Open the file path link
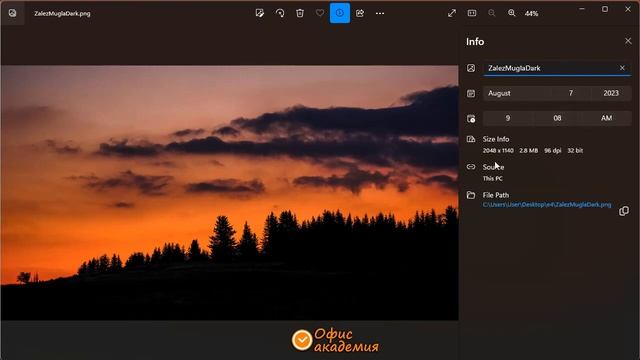 tap(547, 204)
